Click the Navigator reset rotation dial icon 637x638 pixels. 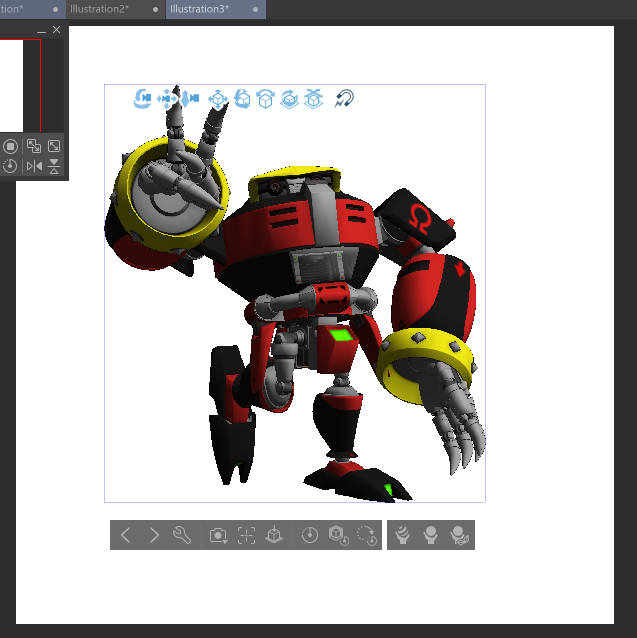pyautogui.click(x=10, y=166)
